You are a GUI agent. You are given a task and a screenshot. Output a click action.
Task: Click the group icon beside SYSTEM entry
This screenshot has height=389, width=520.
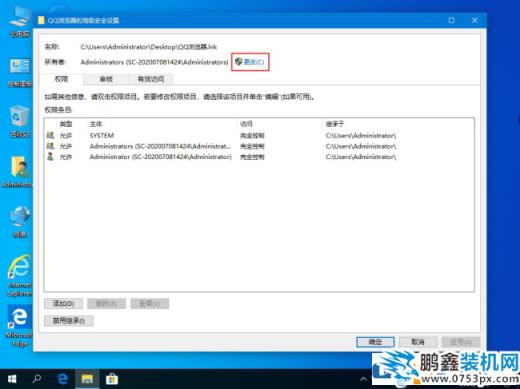click(50, 135)
